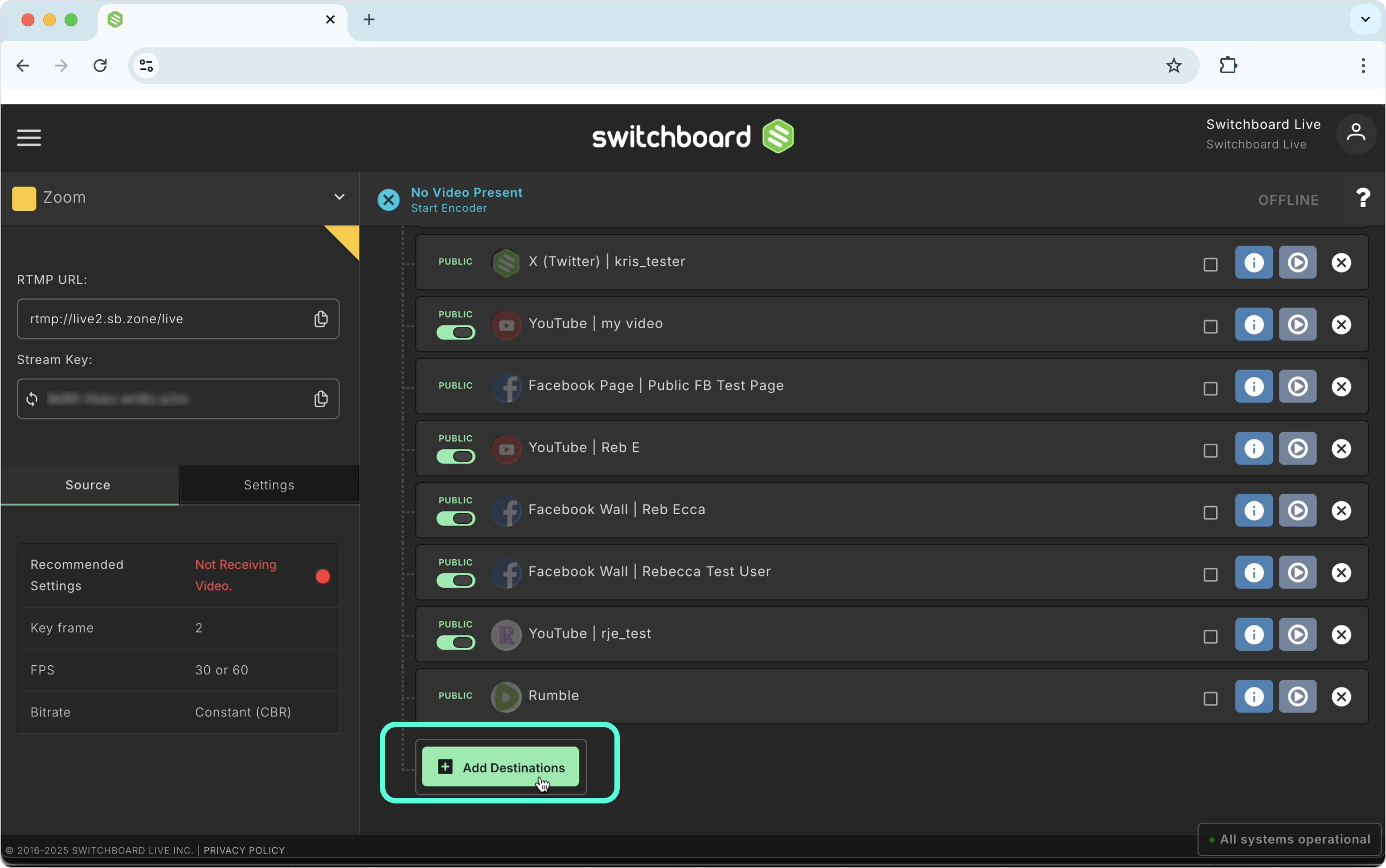Image resolution: width=1386 pixels, height=868 pixels.
Task: Remove the YouTube rje_test destination
Action: [1341, 635]
